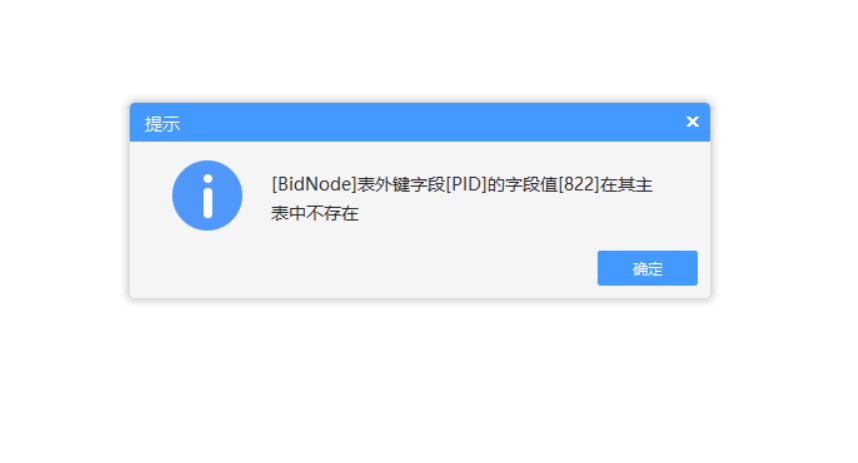
Task: Click the [PID] field name in message
Action: click(466, 184)
